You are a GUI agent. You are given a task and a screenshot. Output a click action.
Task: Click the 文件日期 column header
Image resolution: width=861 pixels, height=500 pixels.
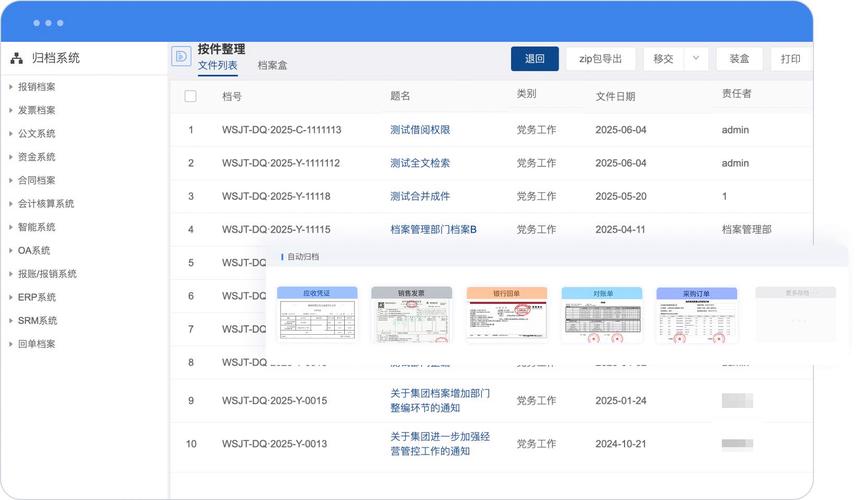pos(615,97)
